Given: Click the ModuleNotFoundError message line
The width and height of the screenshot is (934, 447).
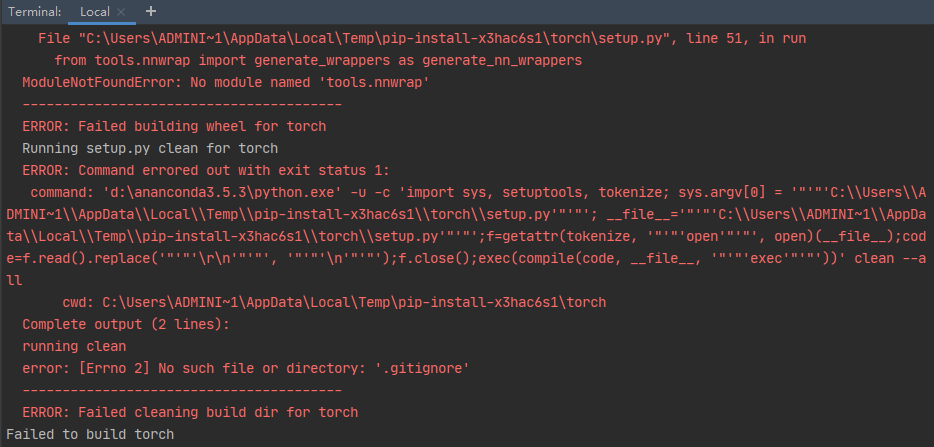Looking at the screenshot, I should pos(226,83).
